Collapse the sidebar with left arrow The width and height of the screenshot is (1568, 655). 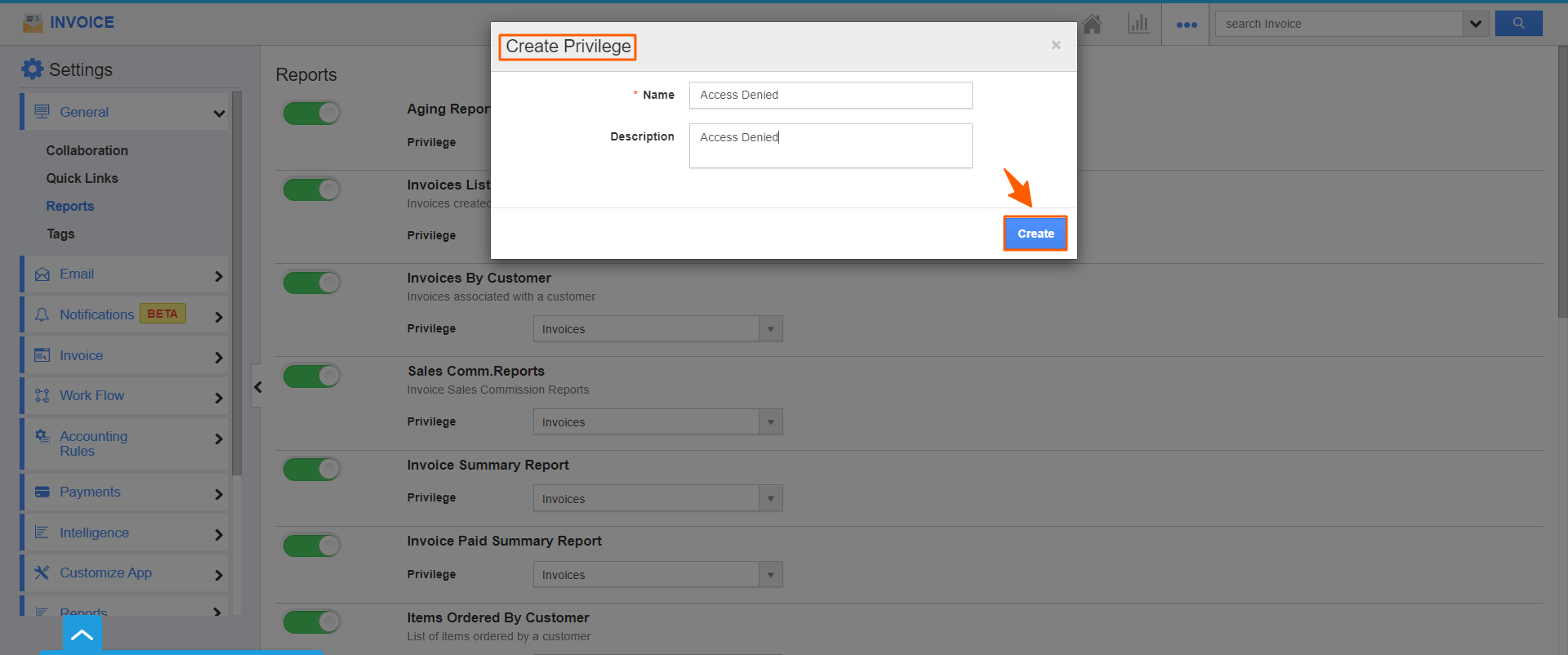pyautogui.click(x=257, y=387)
